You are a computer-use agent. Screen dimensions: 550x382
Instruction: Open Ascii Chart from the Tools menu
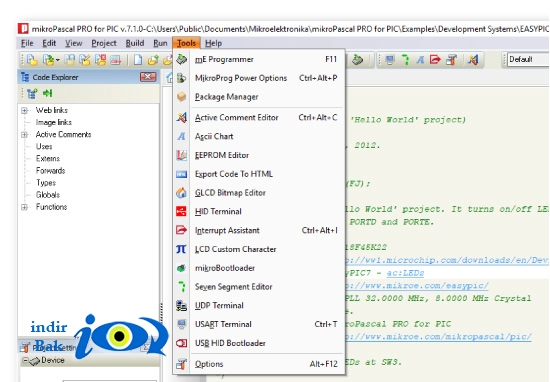[259, 136]
